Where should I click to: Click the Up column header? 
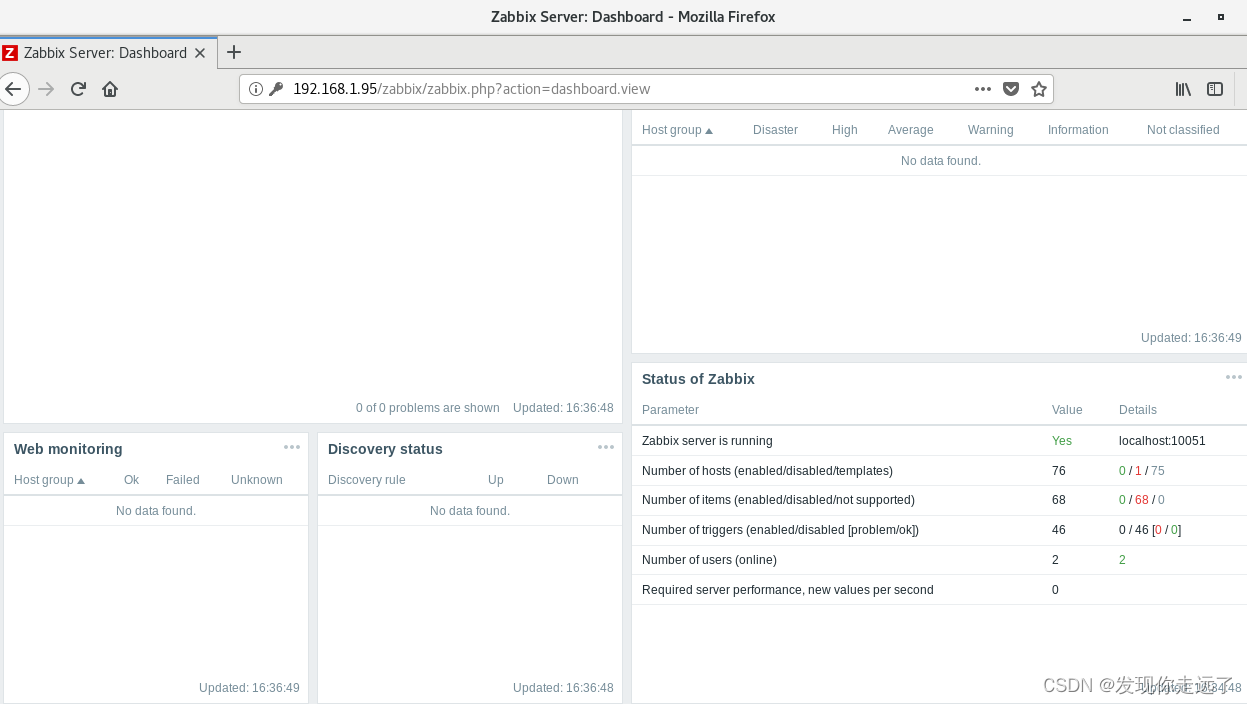(496, 480)
